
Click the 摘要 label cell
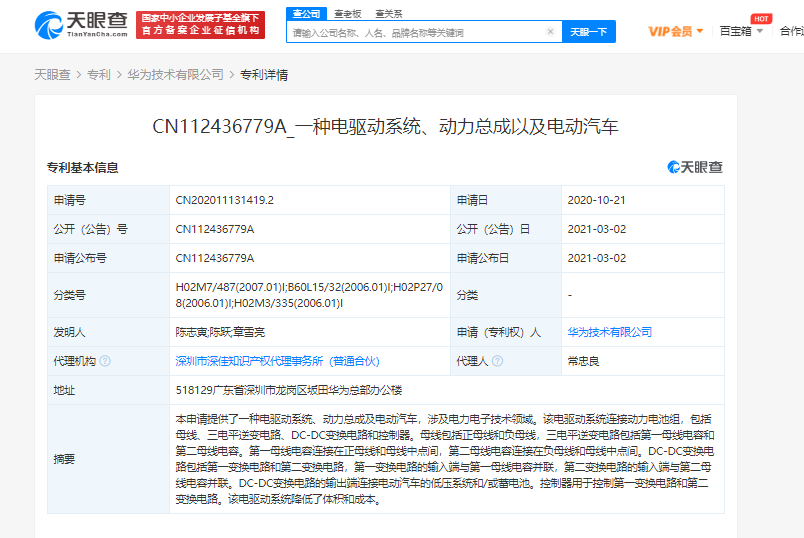pos(108,459)
